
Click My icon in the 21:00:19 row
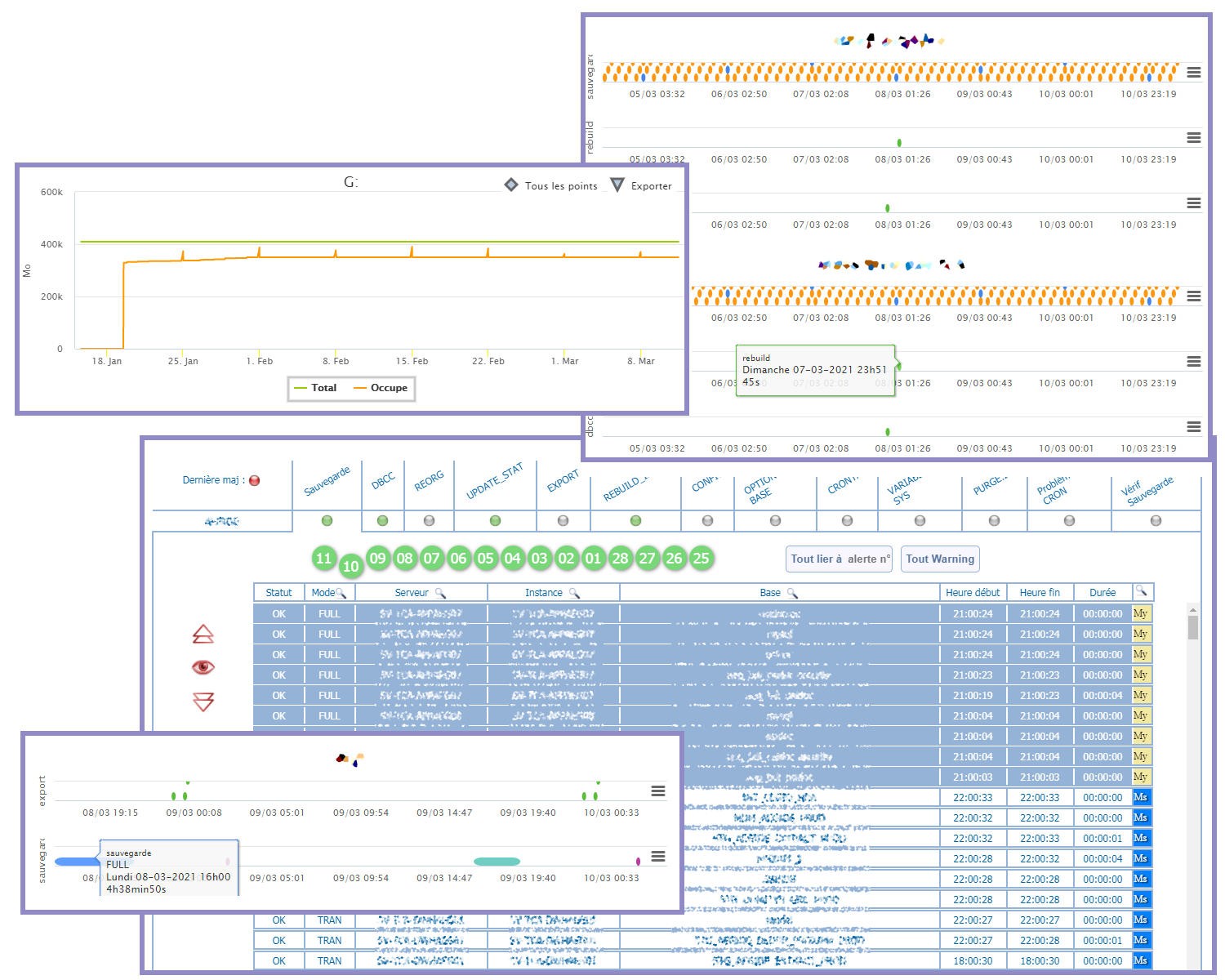coord(1142,695)
